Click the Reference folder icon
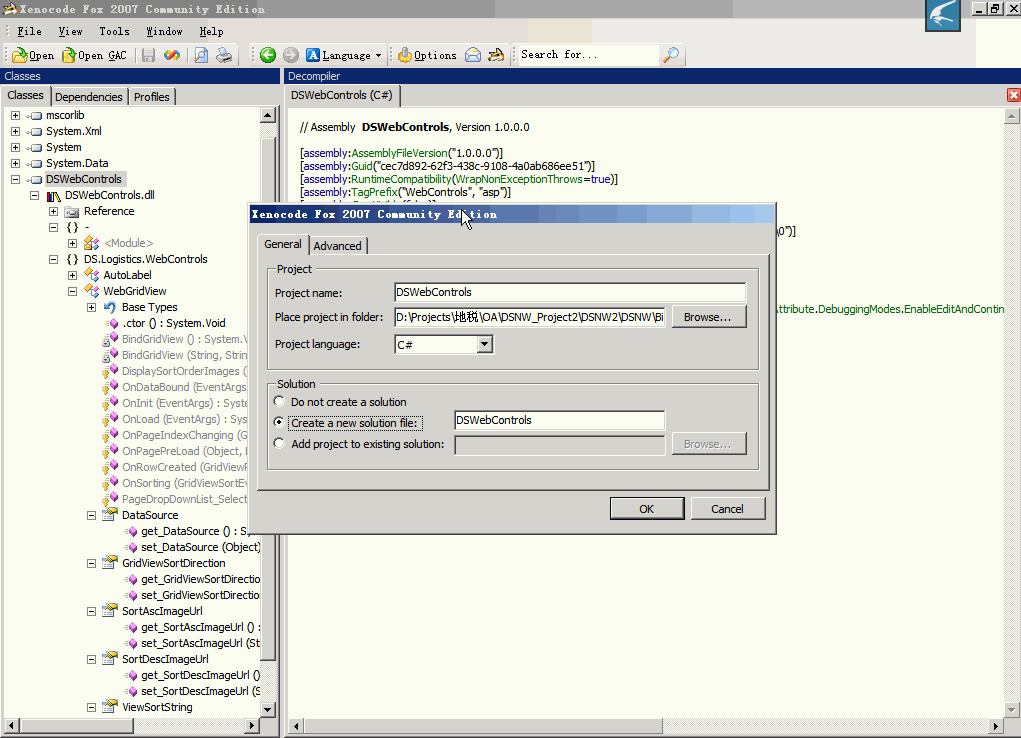The image size is (1021, 738). point(72,212)
